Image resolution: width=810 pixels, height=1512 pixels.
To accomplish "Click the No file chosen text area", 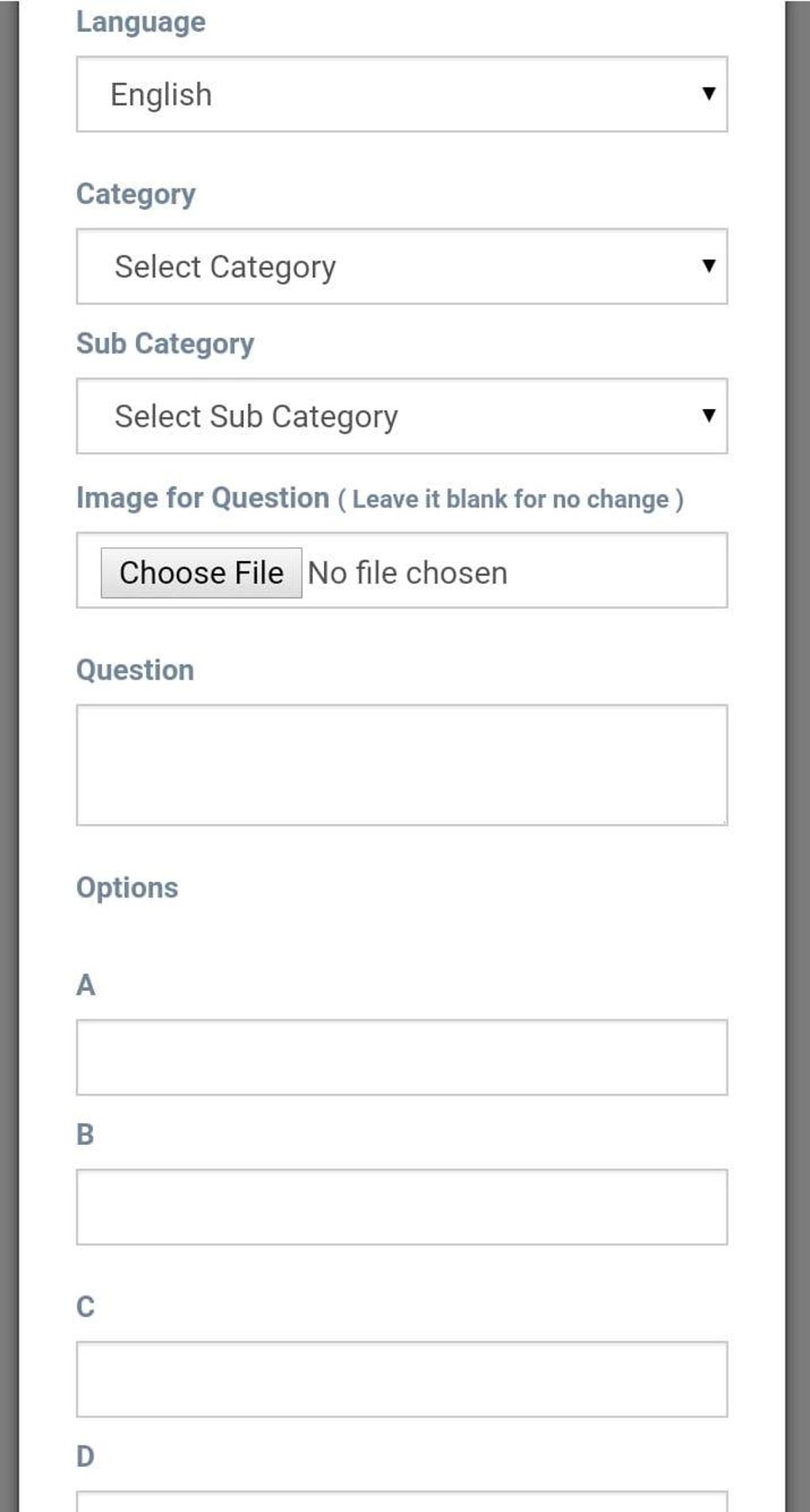I will point(407,571).
